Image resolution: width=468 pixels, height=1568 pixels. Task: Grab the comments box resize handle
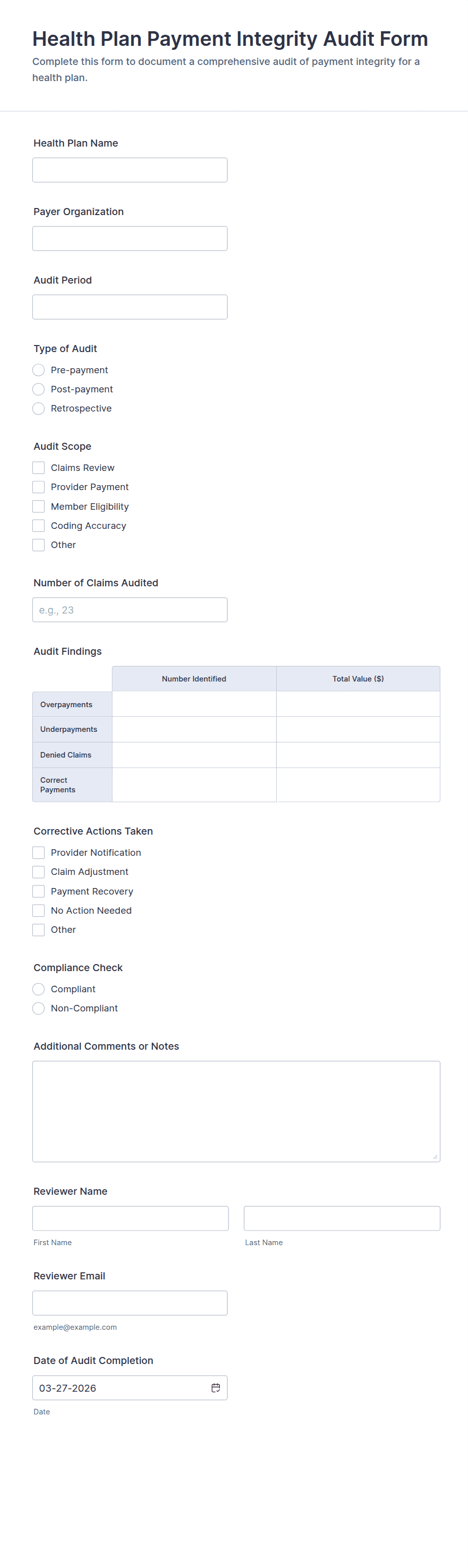435,1156
